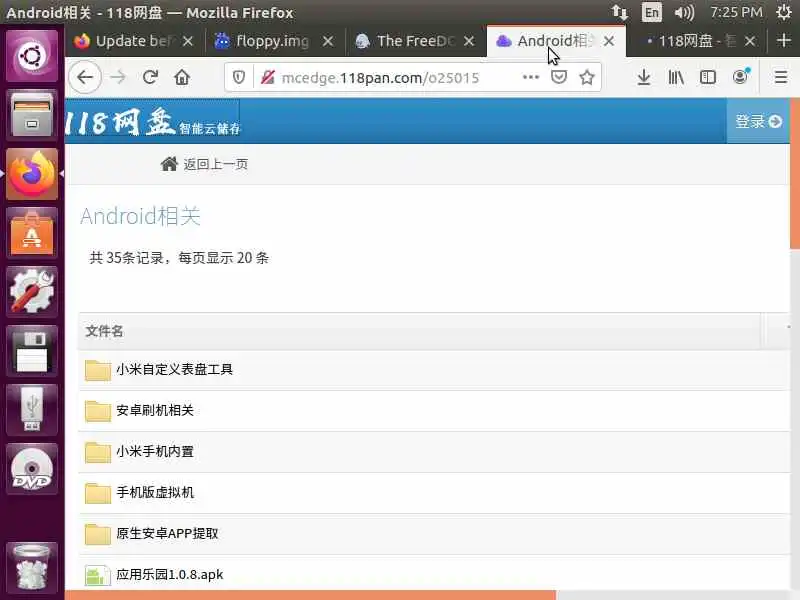Viewport: 800px width, 600px height.
Task: Close the Update tab
Action: (188, 41)
